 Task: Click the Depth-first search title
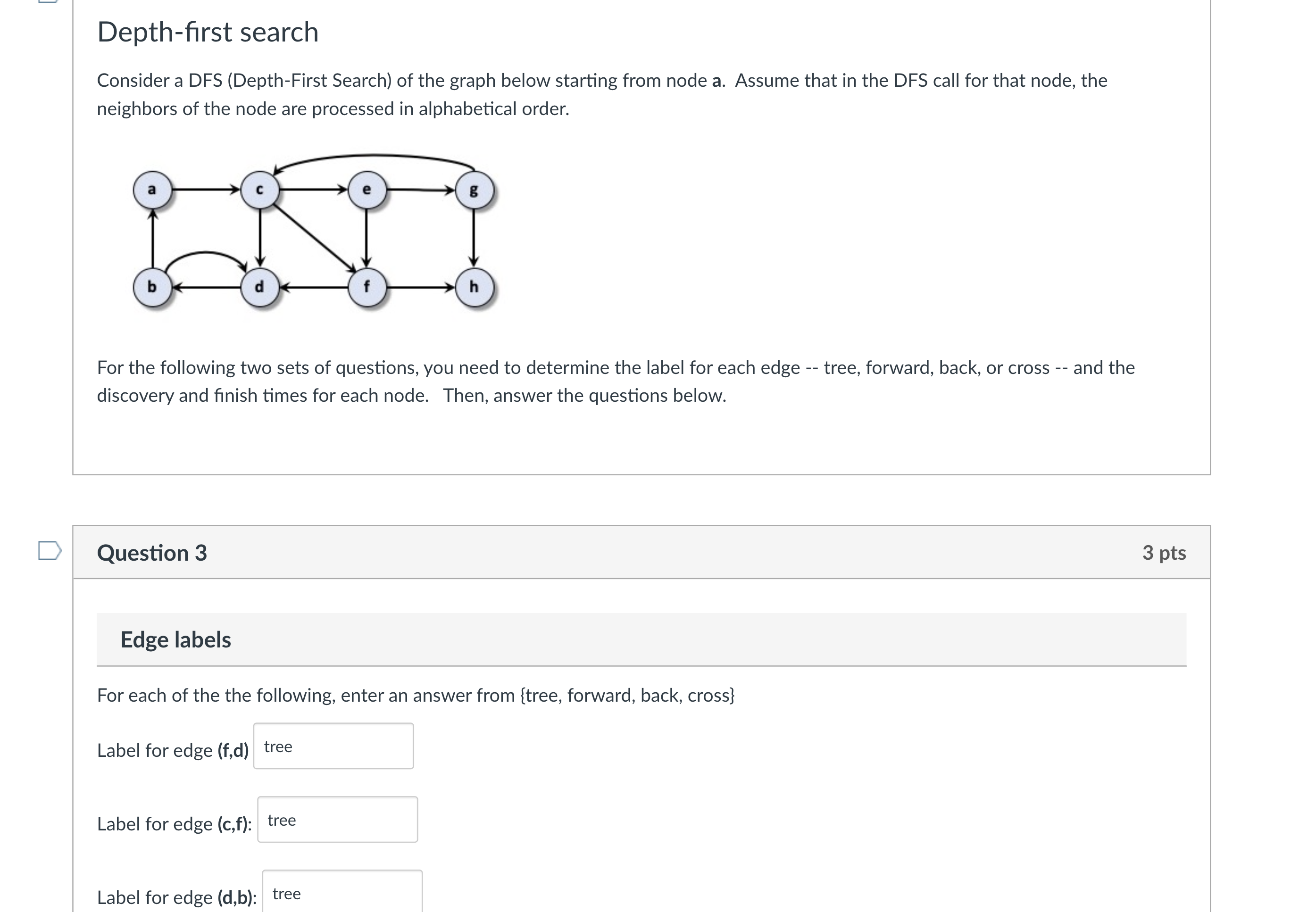(x=208, y=32)
